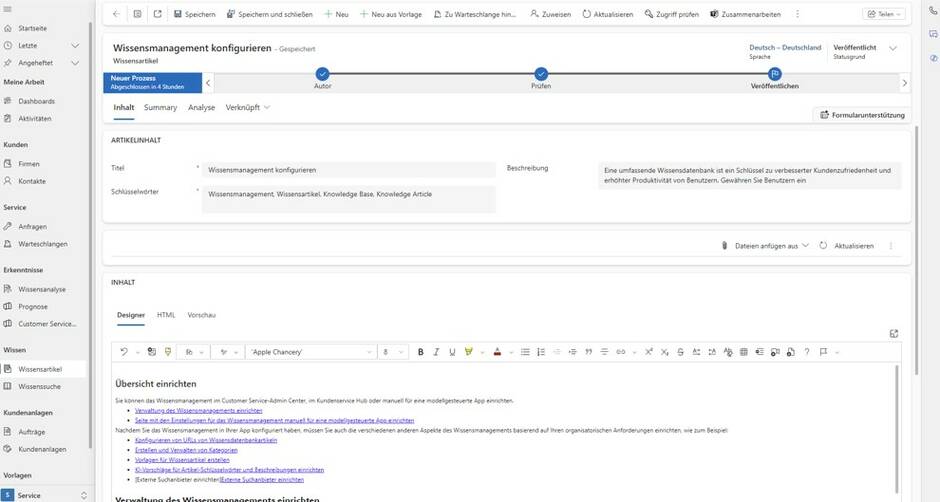This screenshot has height=502, width=940.
Task: Open the Verknüpft related dropdown
Action: [248, 107]
